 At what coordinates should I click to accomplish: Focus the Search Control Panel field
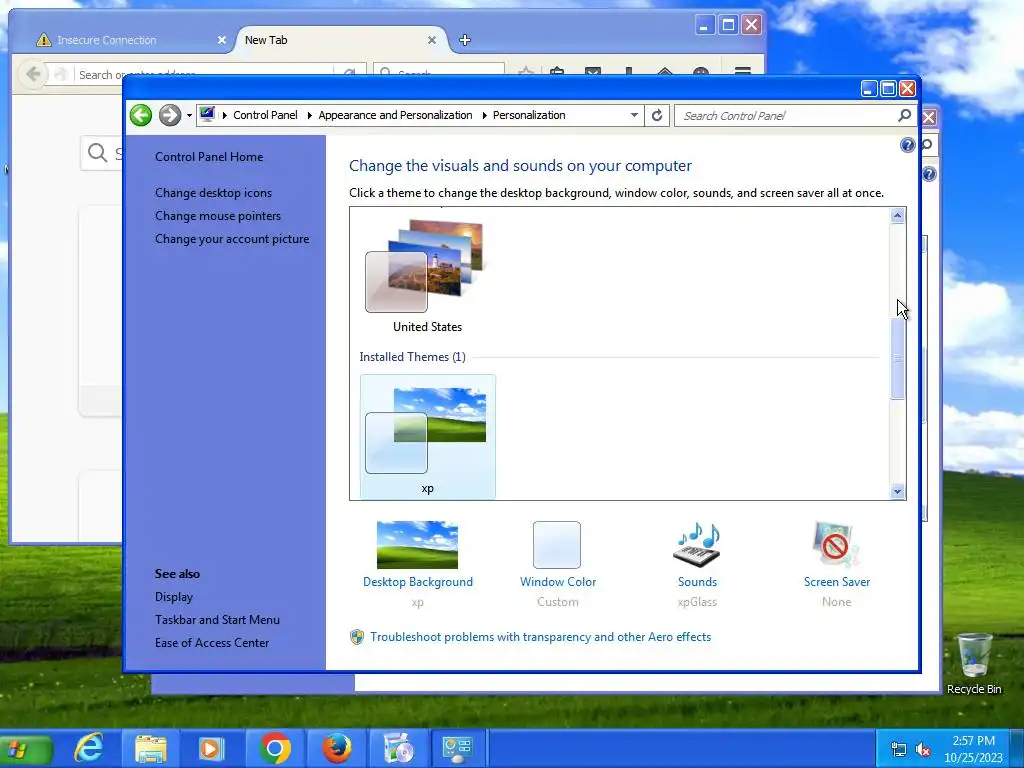[x=787, y=116]
